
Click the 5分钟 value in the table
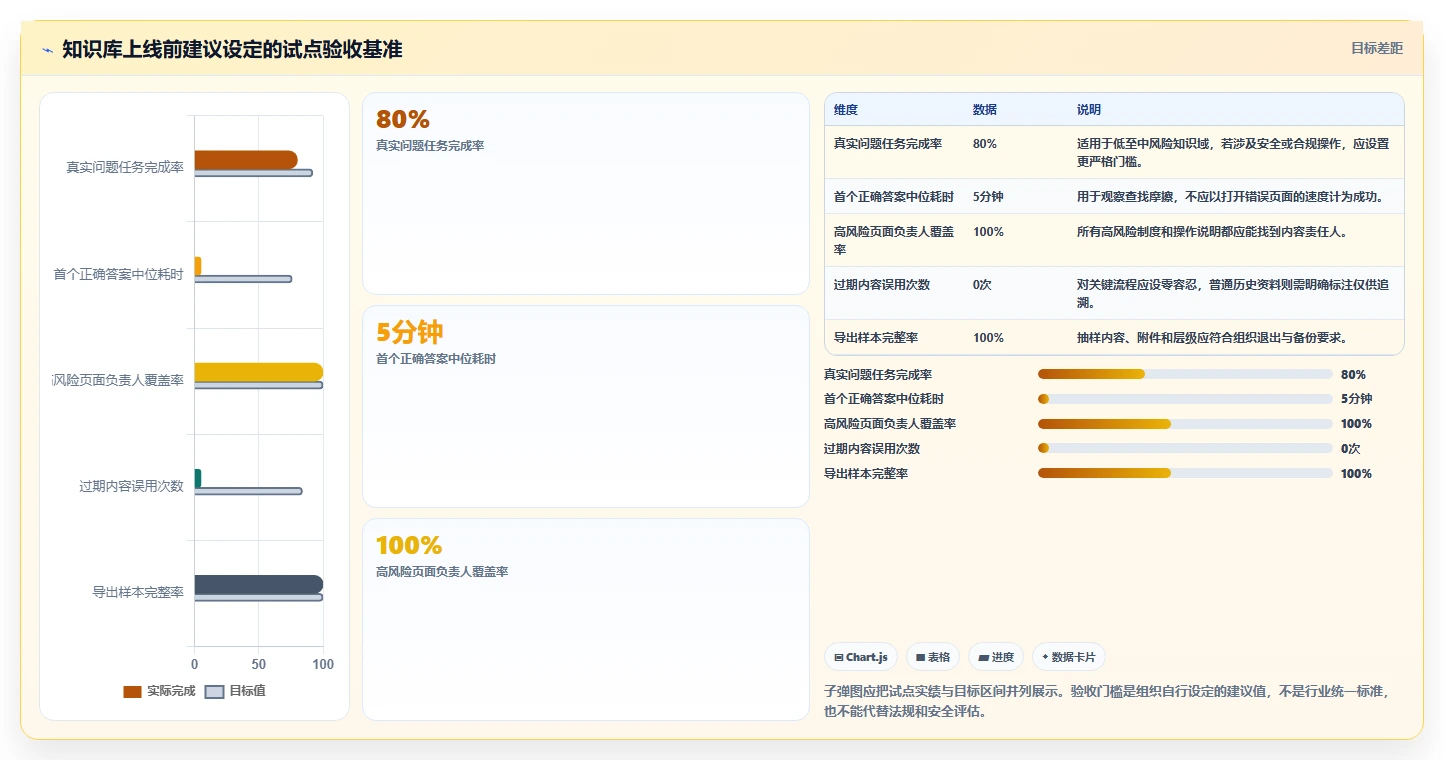988,197
